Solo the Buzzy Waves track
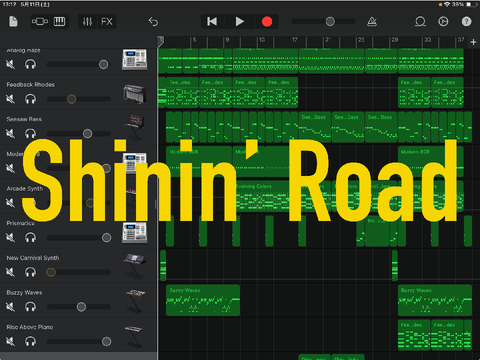 point(30,307)
